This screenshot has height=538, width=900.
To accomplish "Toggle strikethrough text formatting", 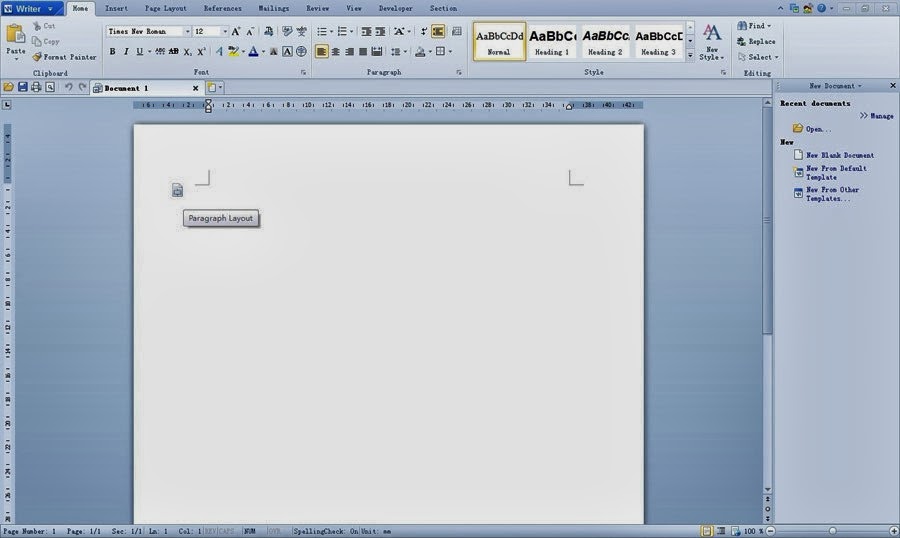I will coord(173,52).
